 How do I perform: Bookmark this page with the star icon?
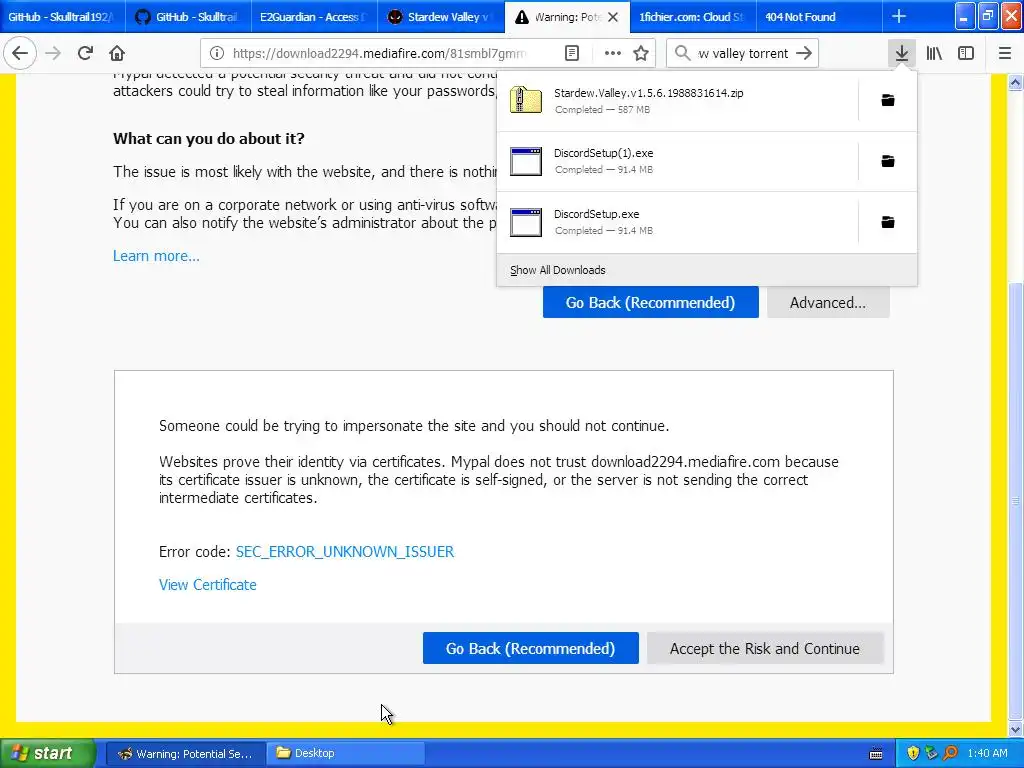pyautogui.click(x=641, y=54)
